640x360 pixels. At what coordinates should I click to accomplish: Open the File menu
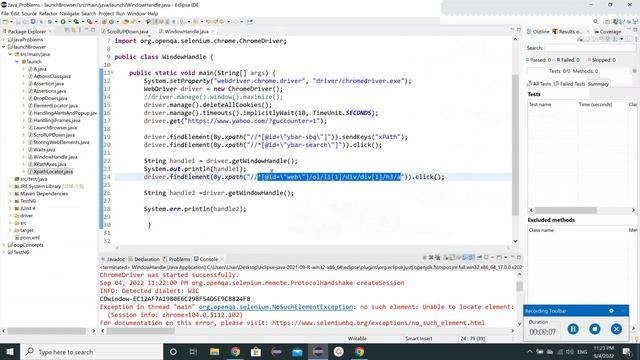click(x=5, y=13)
